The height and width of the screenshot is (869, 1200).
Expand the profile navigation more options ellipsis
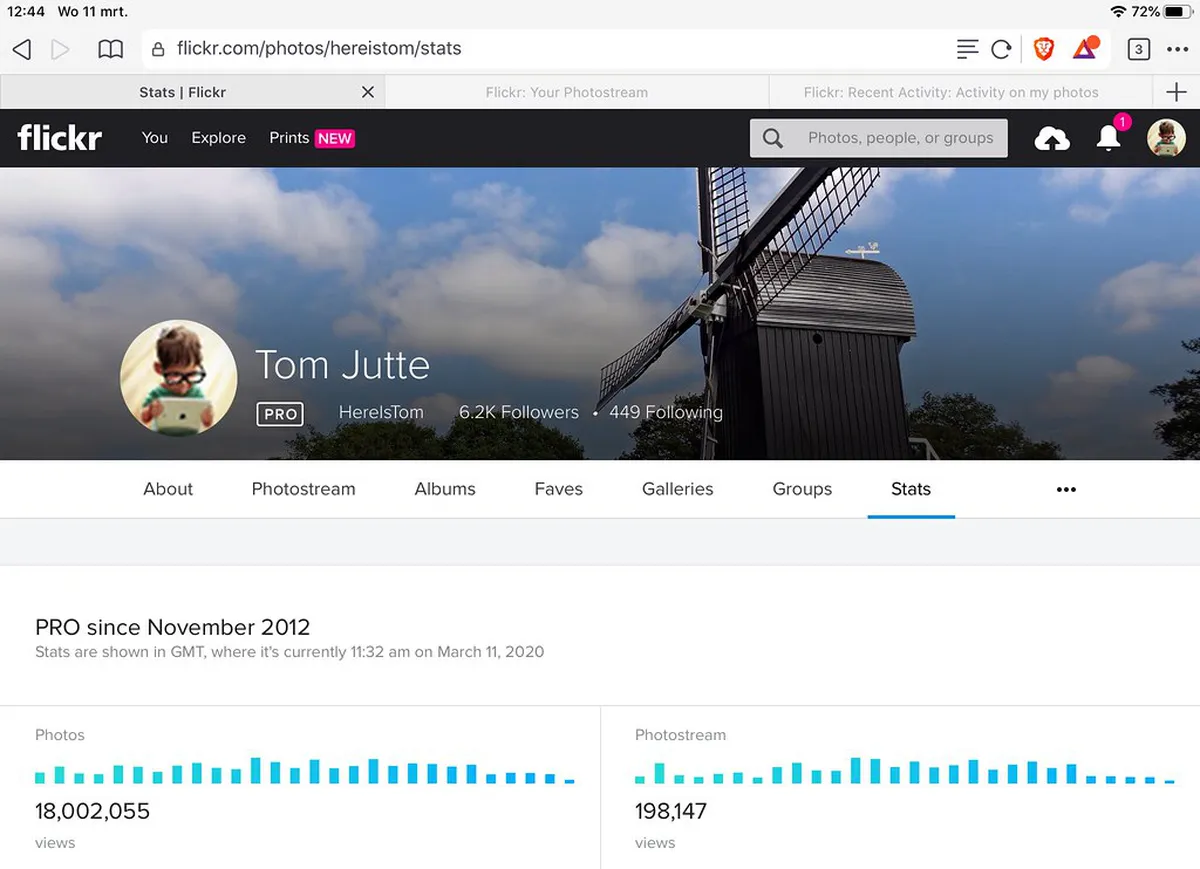(1066, 489)
